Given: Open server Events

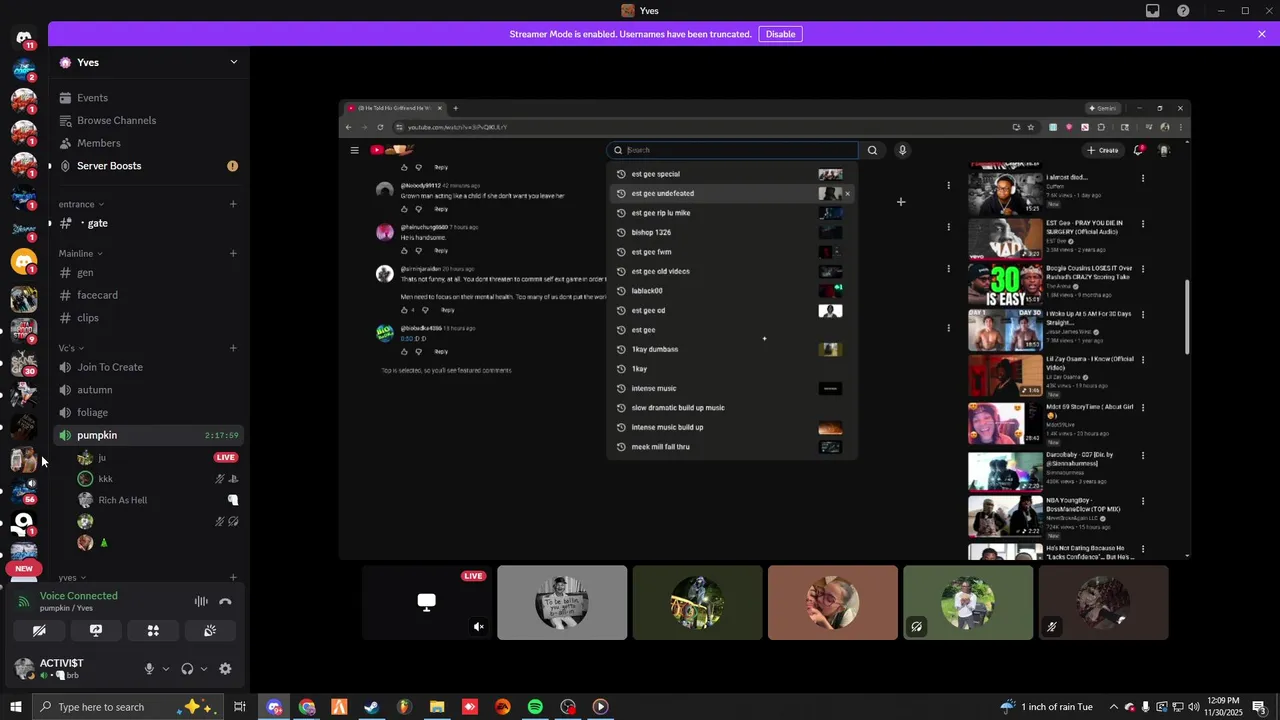Looking at the screenshot, I should click(x=148, y=98).
